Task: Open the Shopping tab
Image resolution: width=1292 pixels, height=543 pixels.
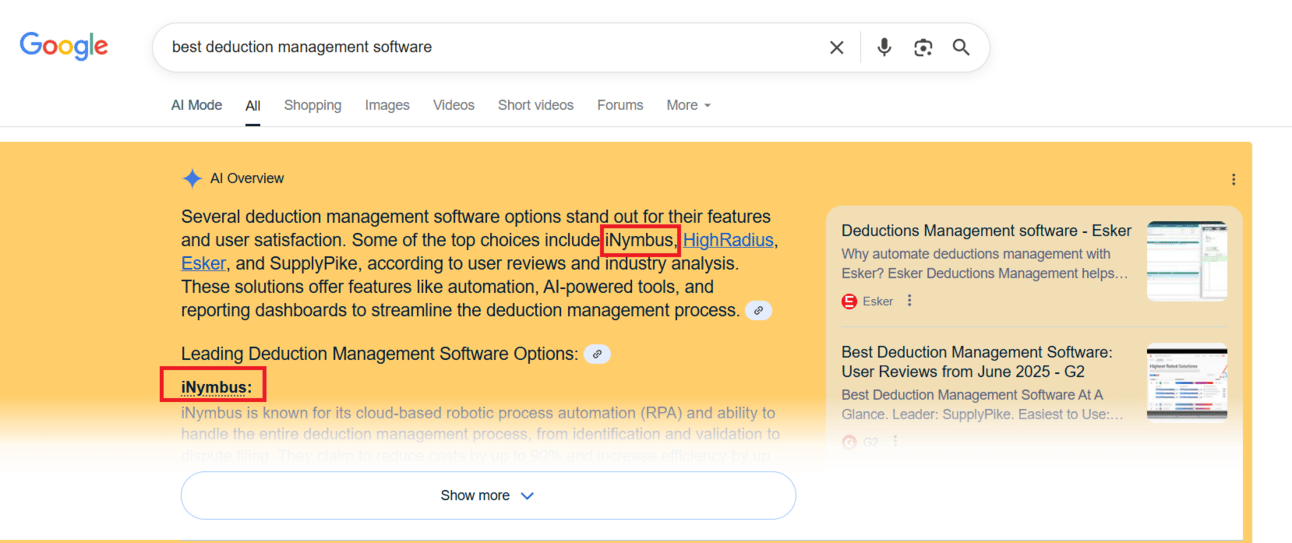Action: 312,105
